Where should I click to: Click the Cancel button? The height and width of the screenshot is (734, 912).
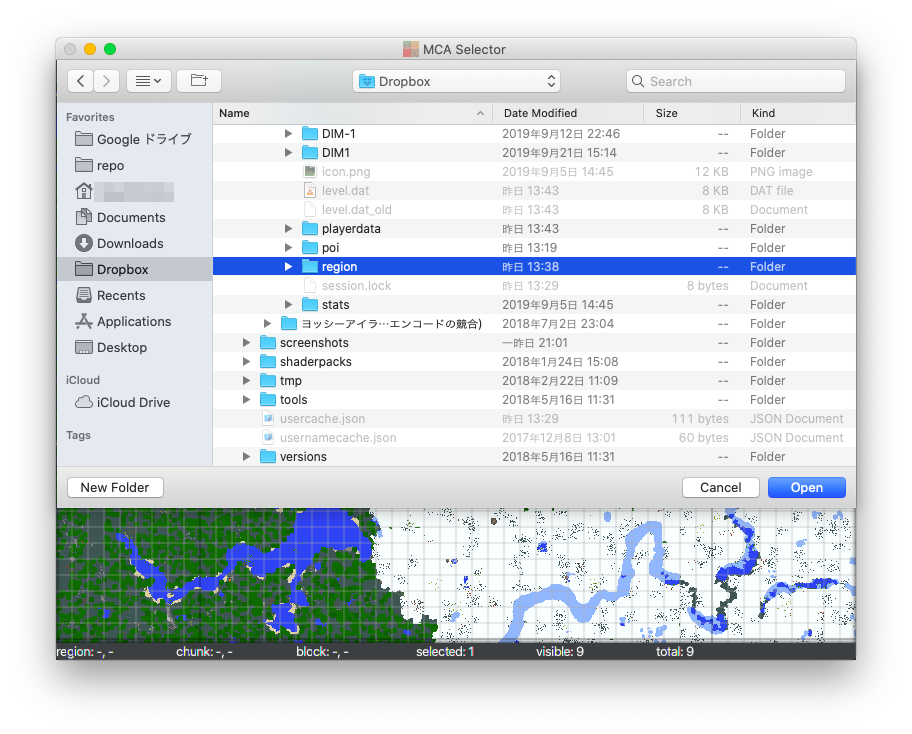point(720,487)
